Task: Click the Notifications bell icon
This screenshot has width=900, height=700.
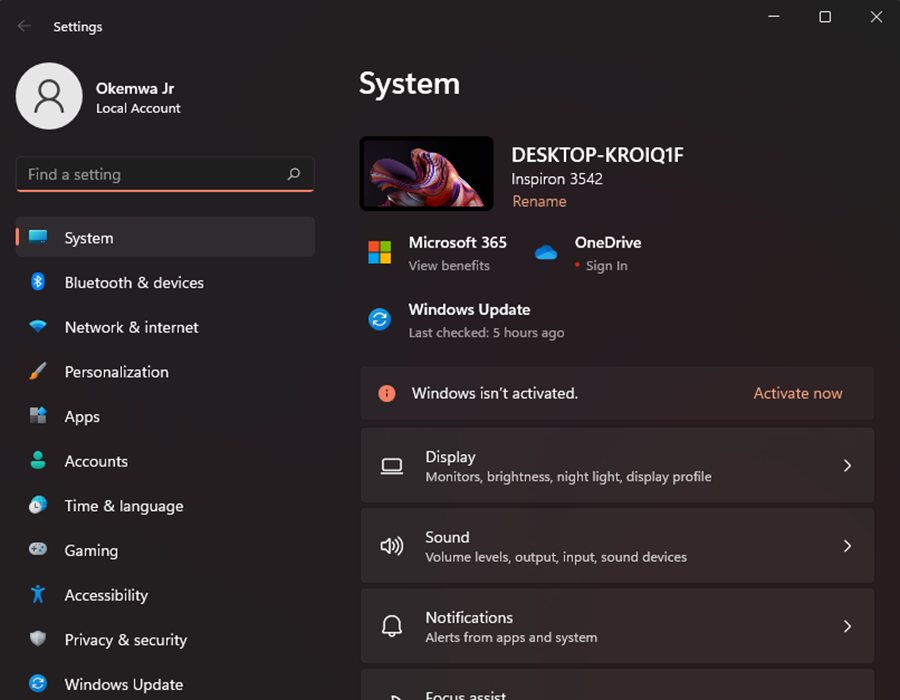Action: point(391,626)
